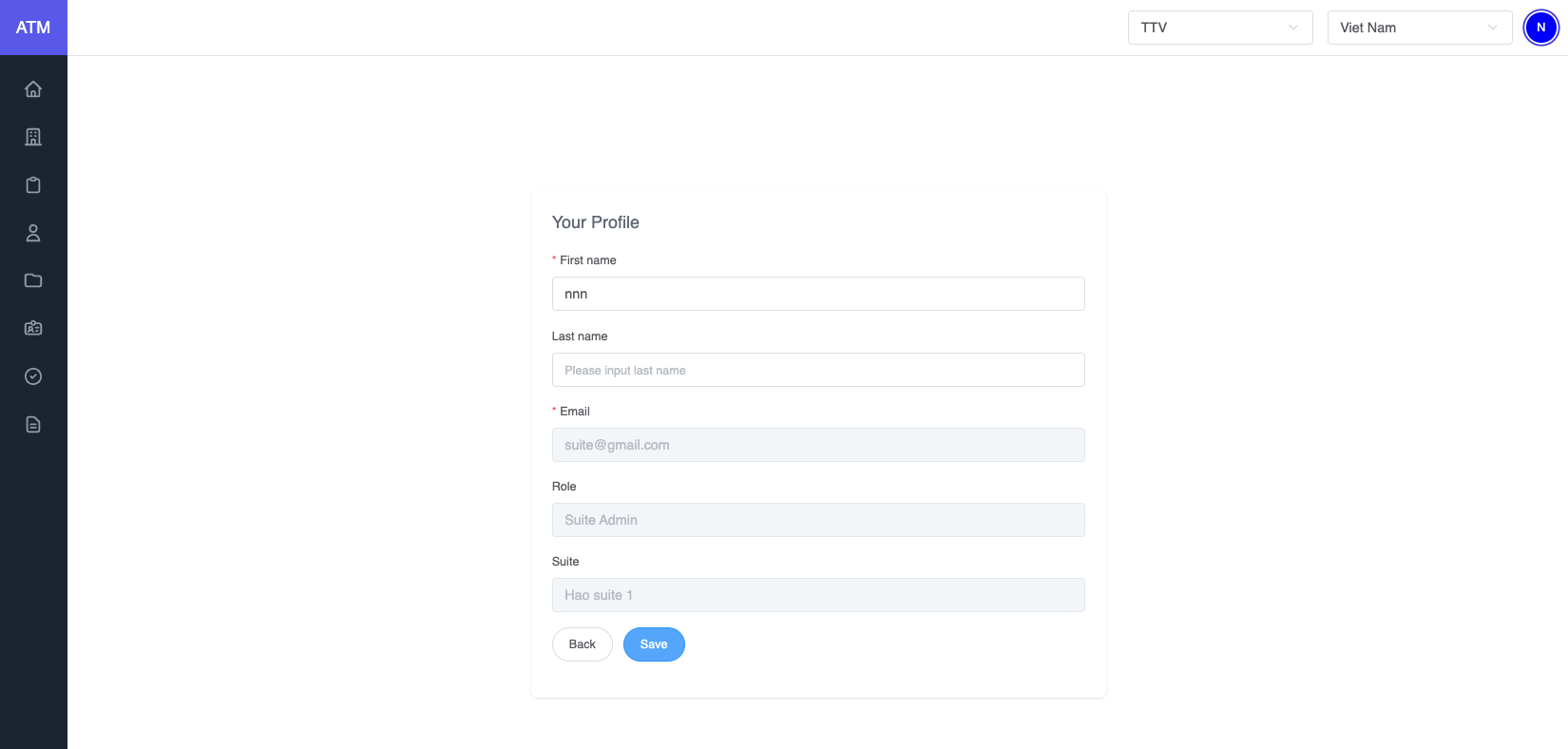Click into the Last name input field
This screenshot has height=749, width=1568.
(x=817, y=370)
